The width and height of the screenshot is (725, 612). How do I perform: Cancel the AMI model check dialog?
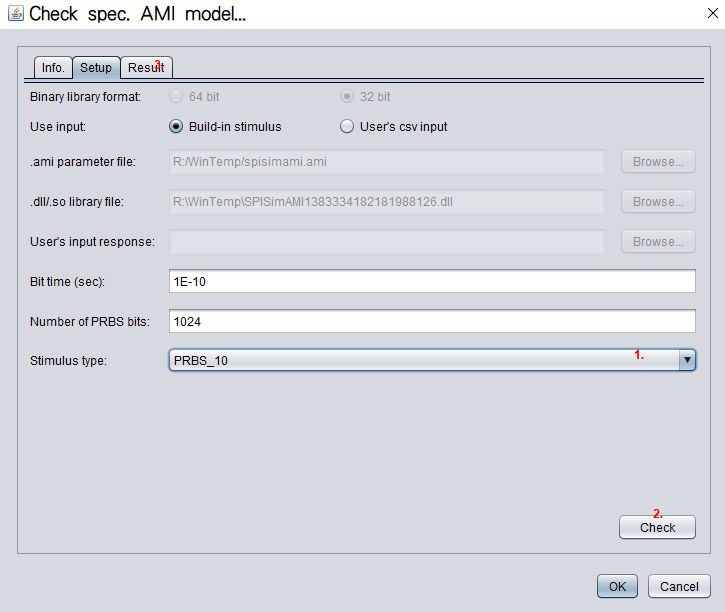(679, 587)
